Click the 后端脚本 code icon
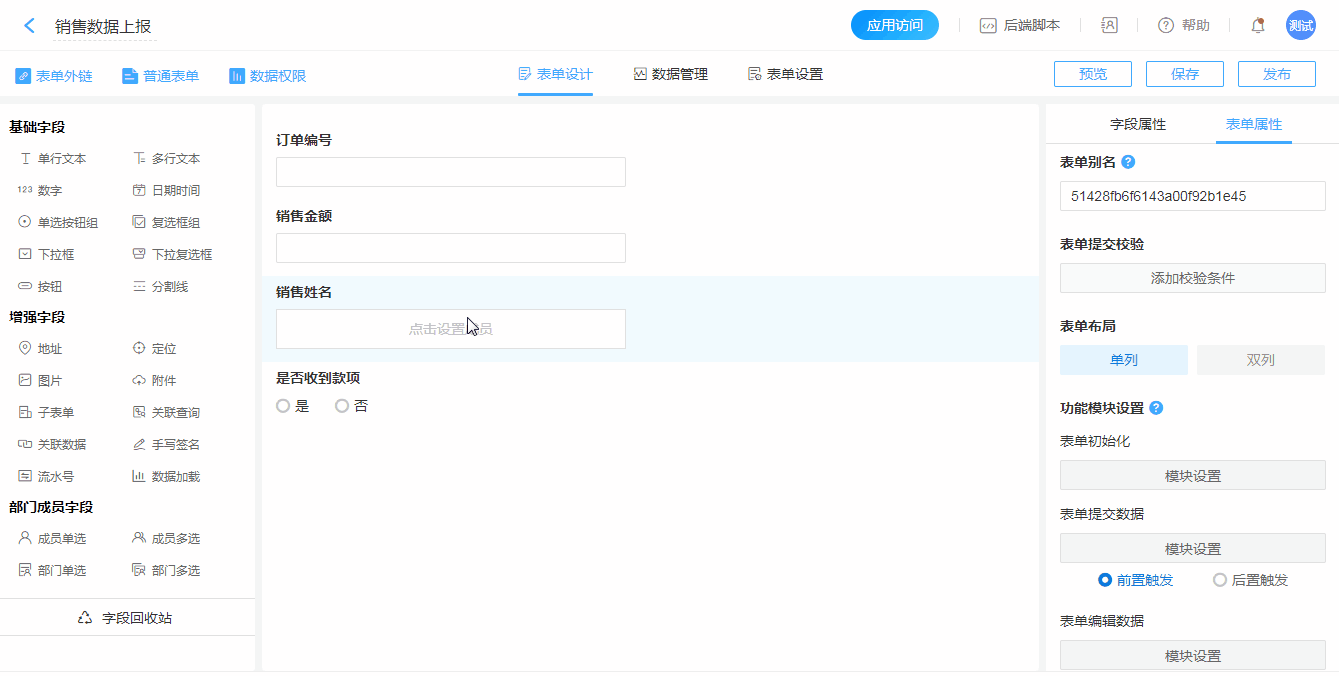1339x676 pixels. pyautogui.click(x=988, y=26)
